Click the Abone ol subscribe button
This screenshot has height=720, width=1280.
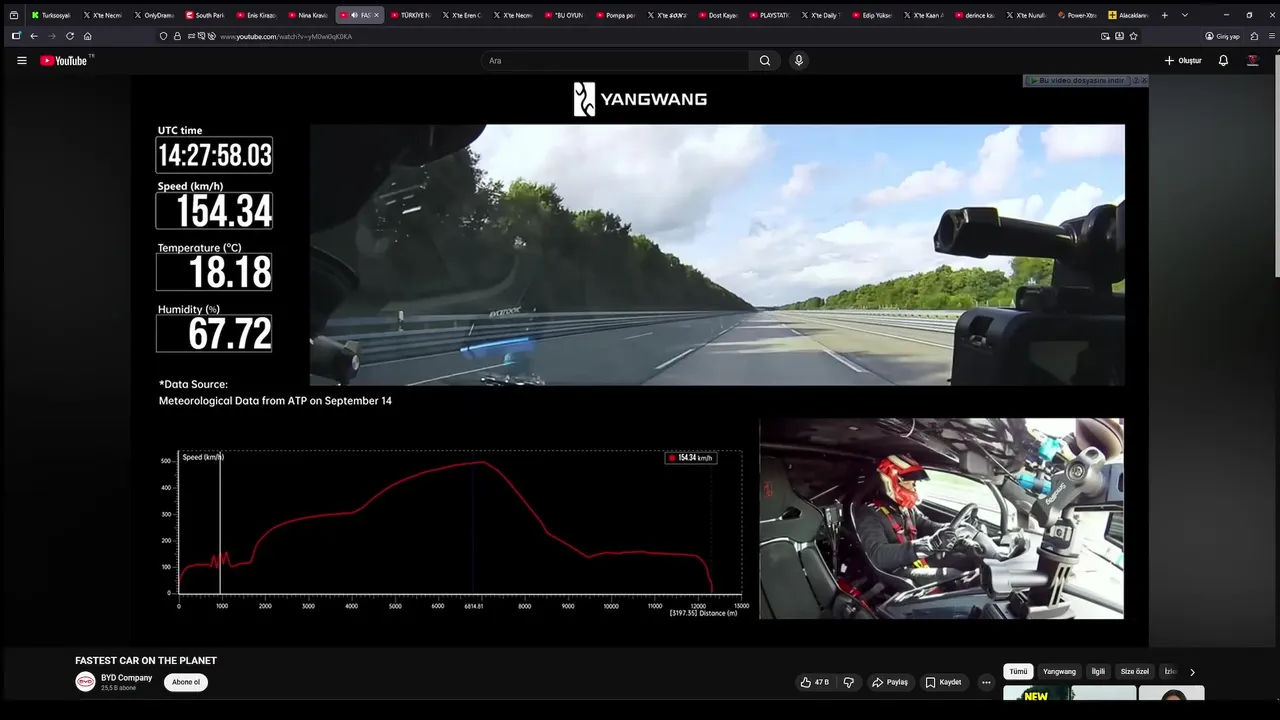186,682
